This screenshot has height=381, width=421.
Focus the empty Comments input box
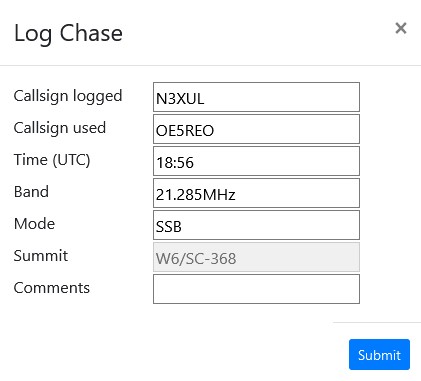click(x=256, y=289)
